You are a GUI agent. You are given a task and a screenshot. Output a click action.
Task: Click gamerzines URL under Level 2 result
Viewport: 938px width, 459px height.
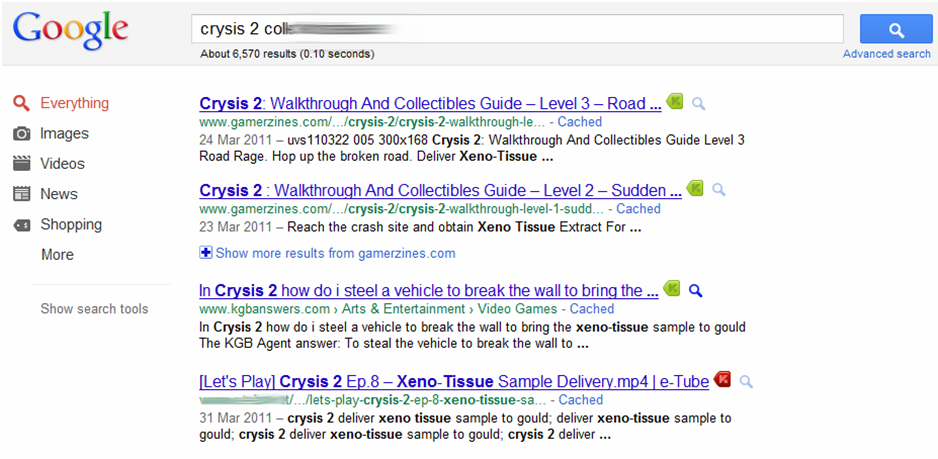point(401,209)
